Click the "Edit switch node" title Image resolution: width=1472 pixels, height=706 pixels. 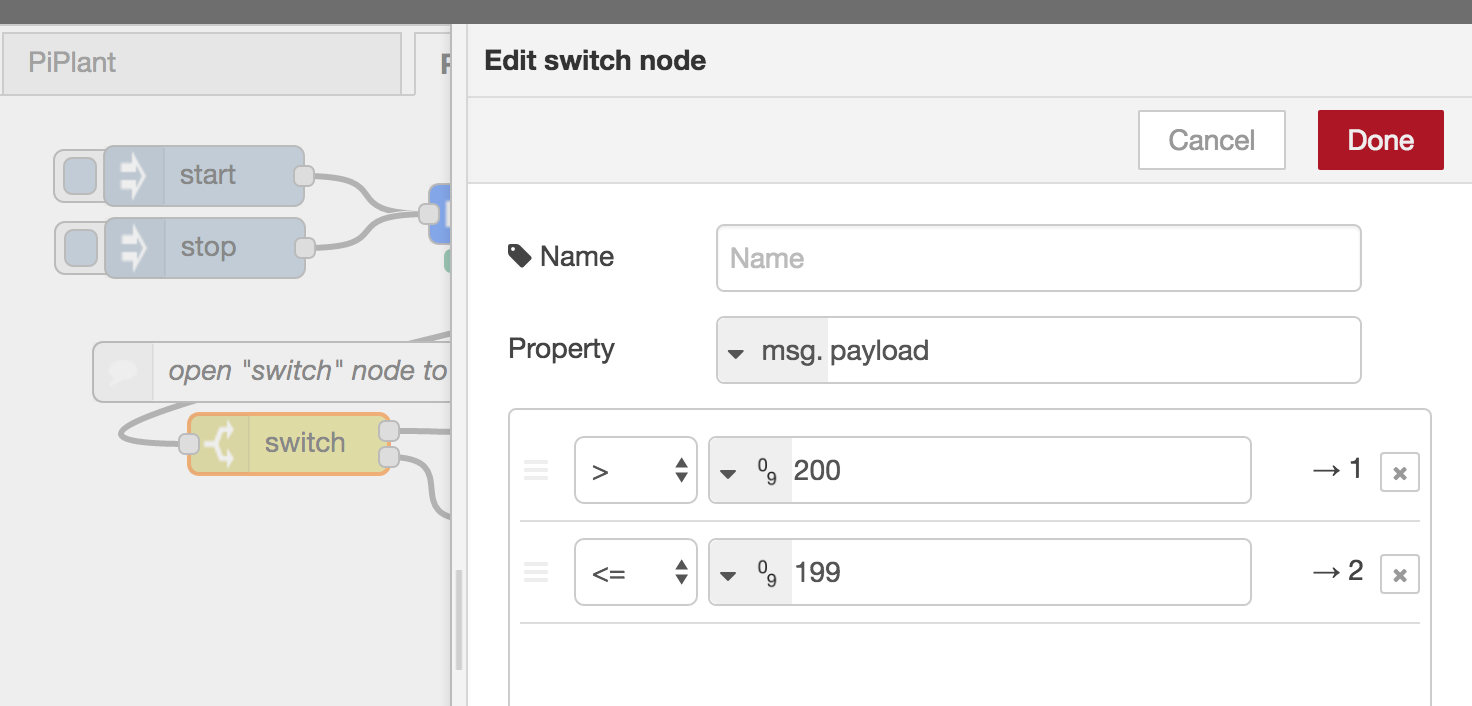(595, 61)
